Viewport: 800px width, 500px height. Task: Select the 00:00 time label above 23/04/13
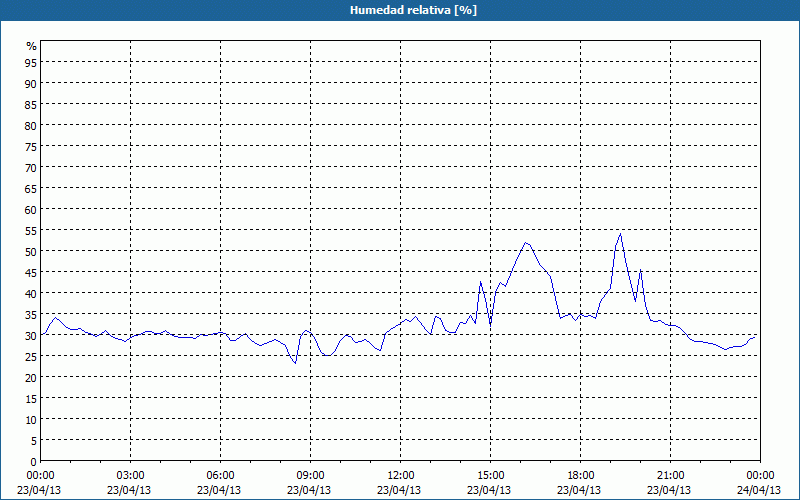[x=40, y=476]
